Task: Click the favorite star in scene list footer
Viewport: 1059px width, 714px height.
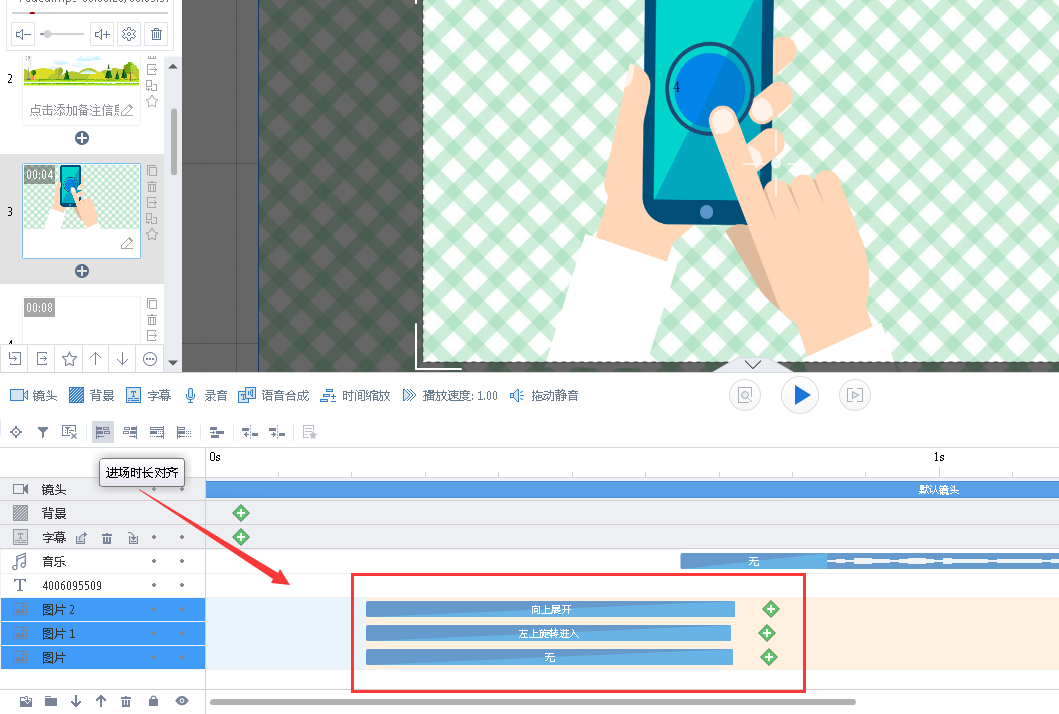Action: pos(69,358)
